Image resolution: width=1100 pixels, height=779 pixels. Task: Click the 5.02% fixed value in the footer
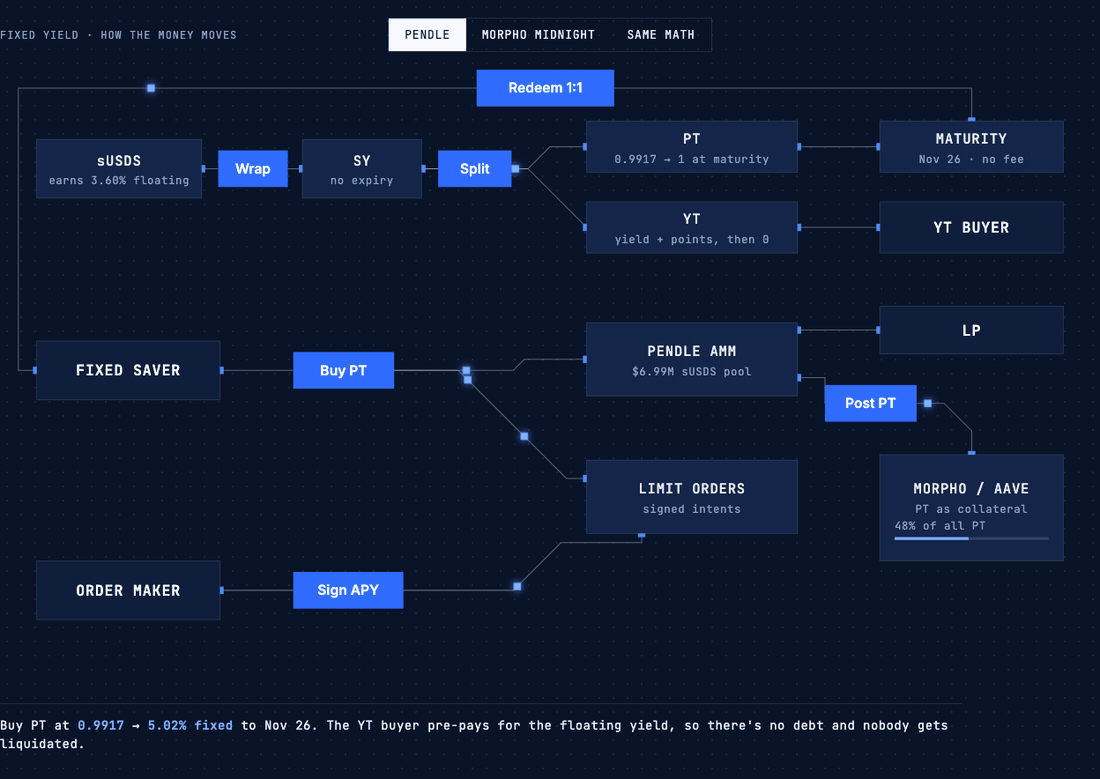(x=190, y=725)
